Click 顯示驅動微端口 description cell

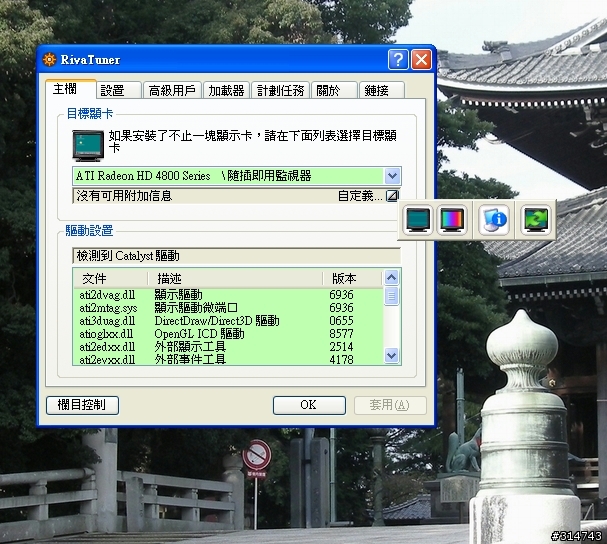(196, 308)
